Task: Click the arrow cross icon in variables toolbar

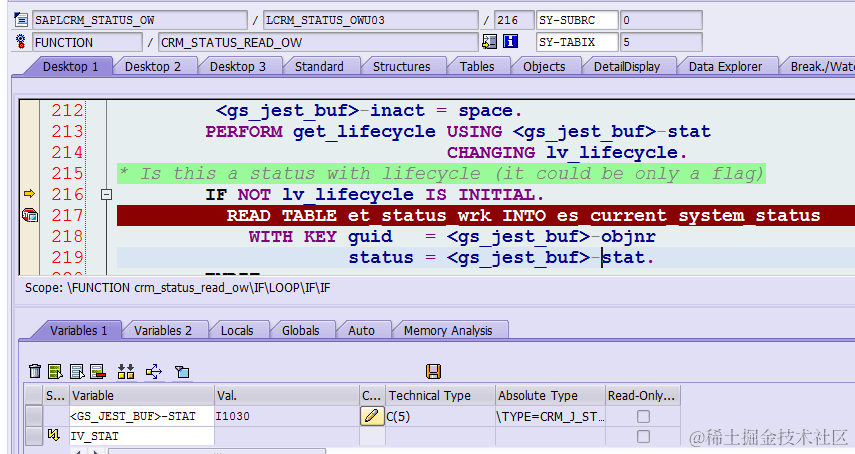Action: click(x=154, y=371)
